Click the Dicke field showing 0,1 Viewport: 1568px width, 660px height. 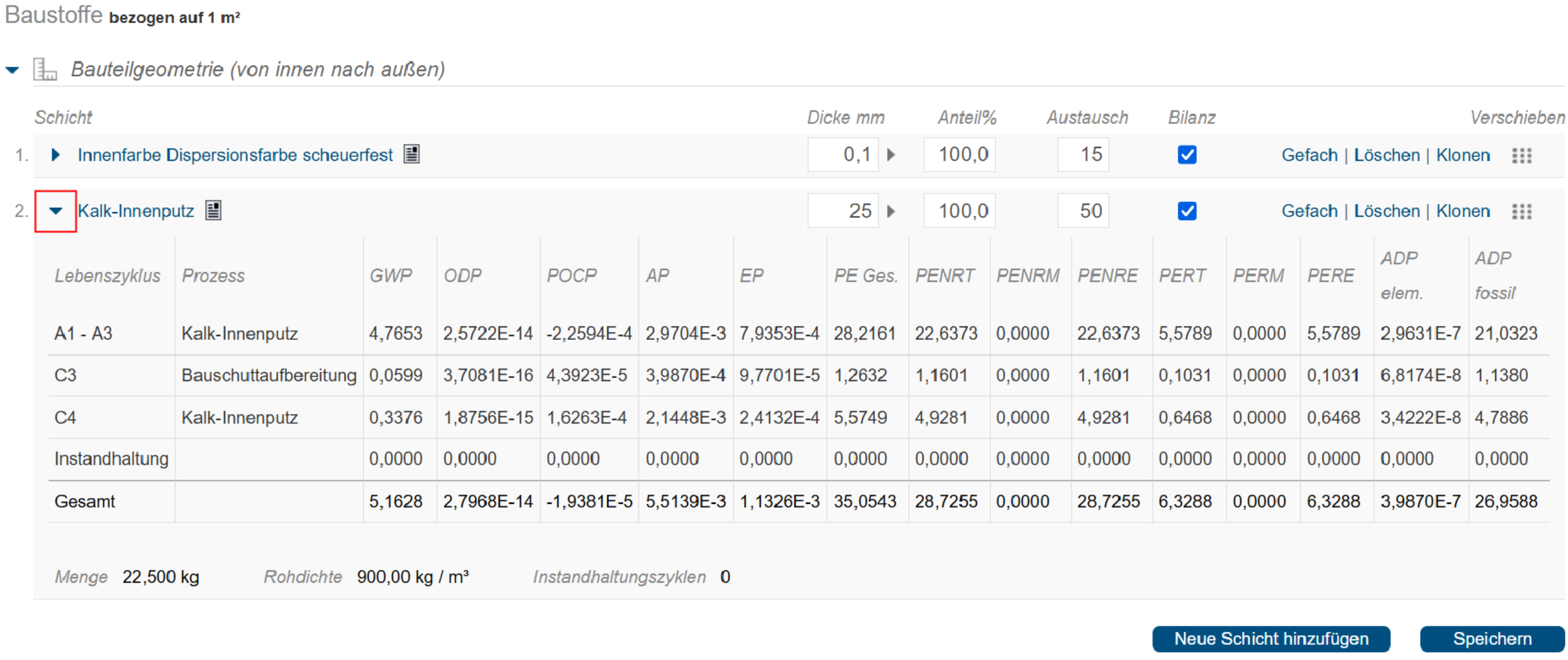[843, 155]
